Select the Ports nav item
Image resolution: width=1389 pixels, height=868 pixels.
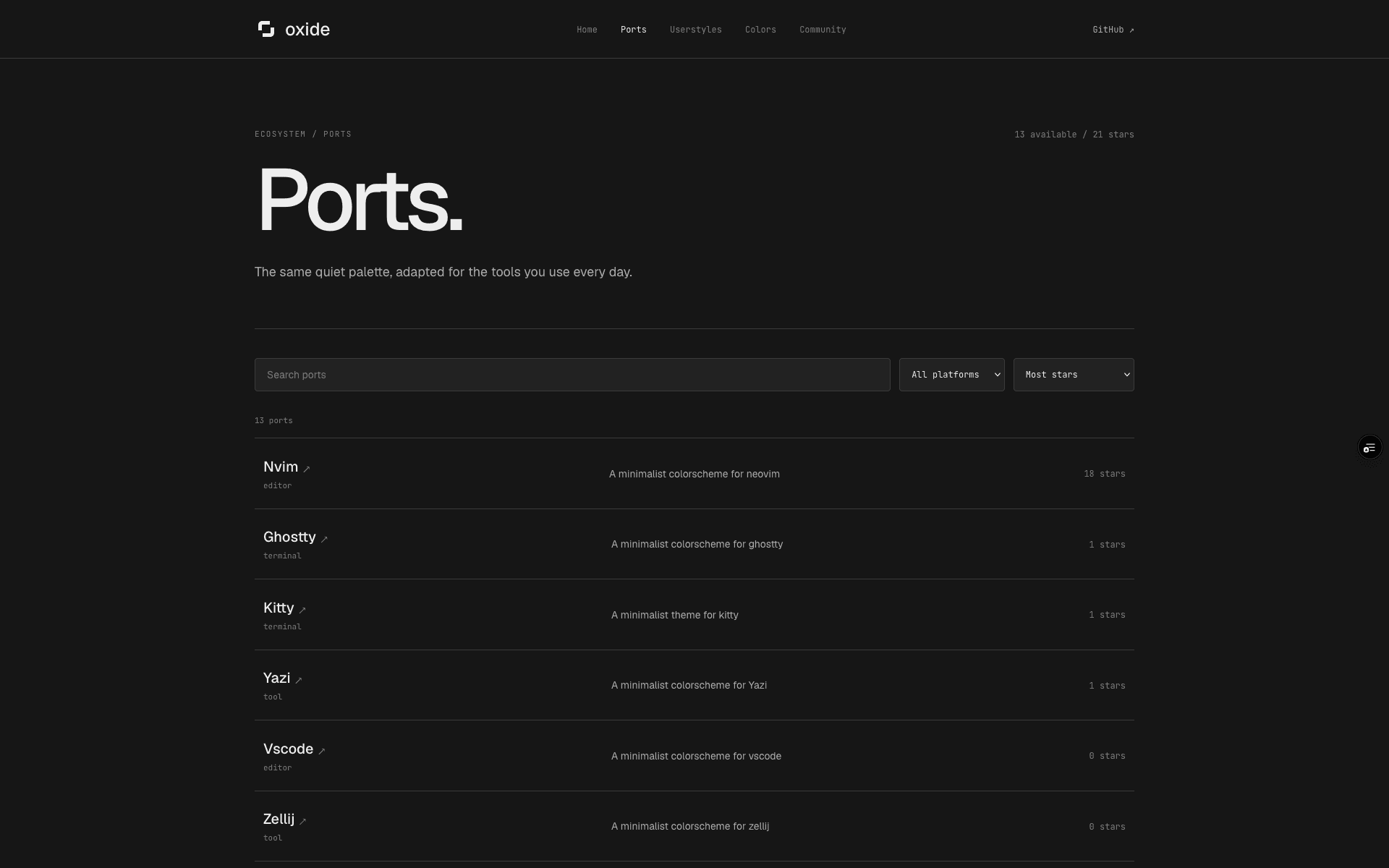tap(633, 30)
